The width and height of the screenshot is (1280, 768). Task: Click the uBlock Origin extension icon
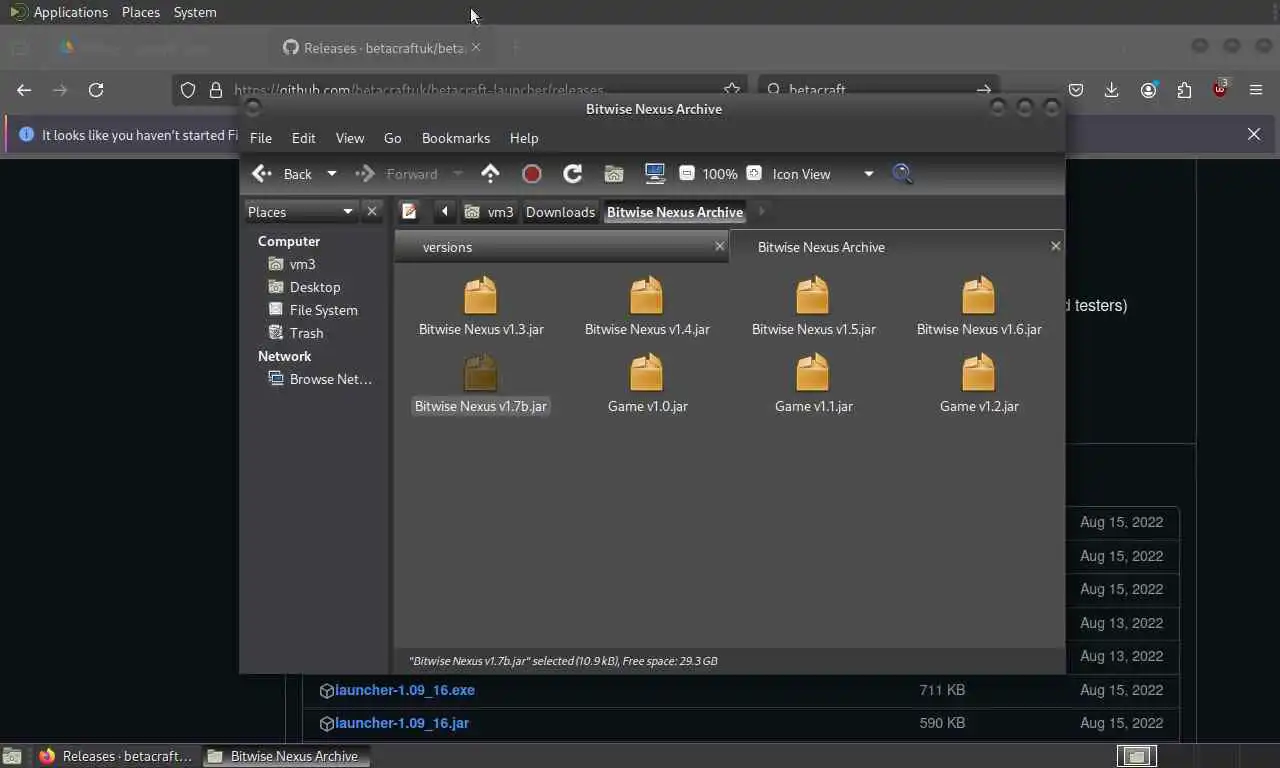pos(1220,89)
